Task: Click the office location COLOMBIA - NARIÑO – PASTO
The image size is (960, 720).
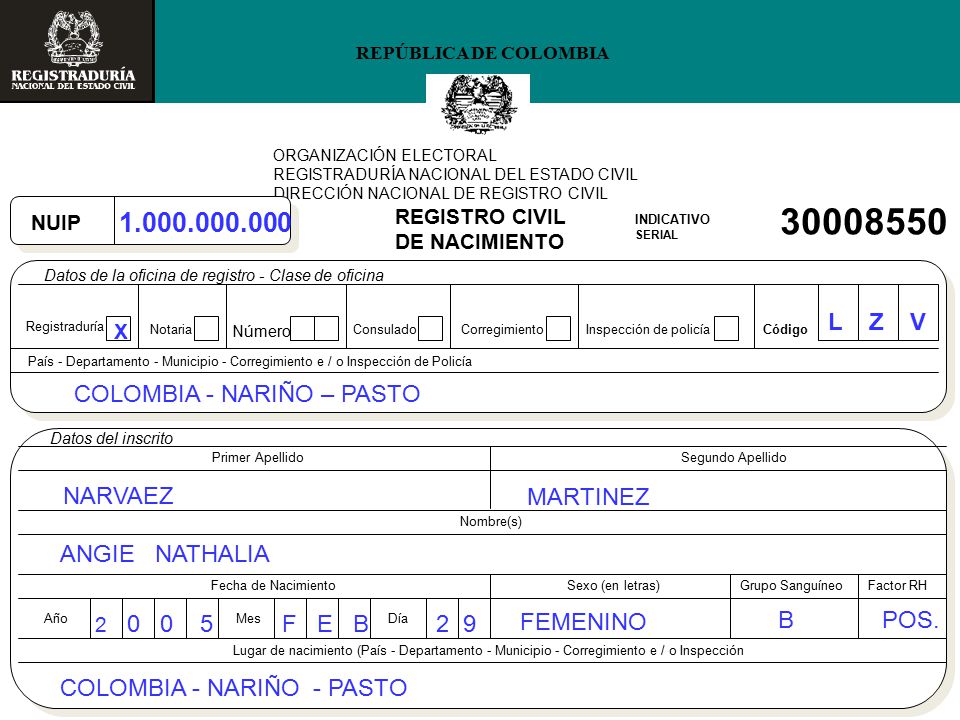Action: (x=247, y=394)
